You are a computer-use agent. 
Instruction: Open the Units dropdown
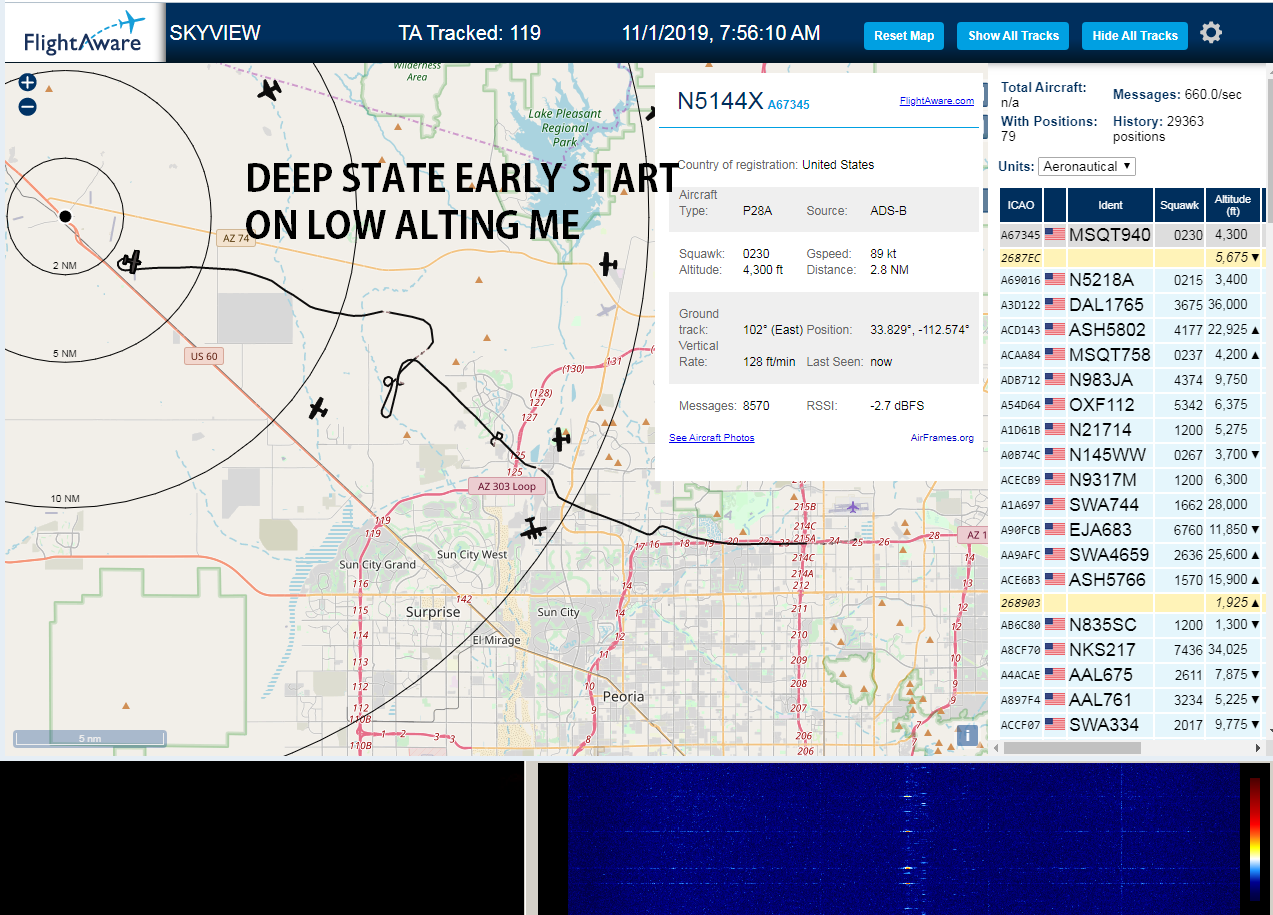point(1087,166)
